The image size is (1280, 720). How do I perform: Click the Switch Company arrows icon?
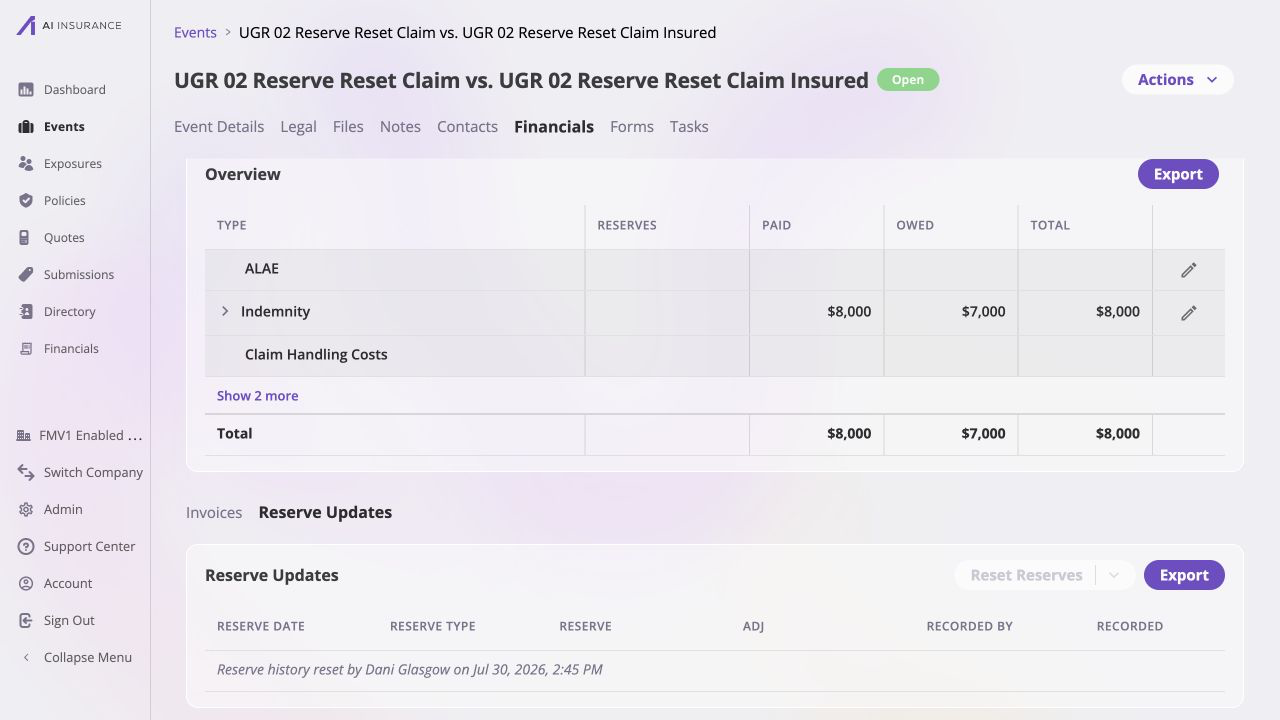point(26,473)
